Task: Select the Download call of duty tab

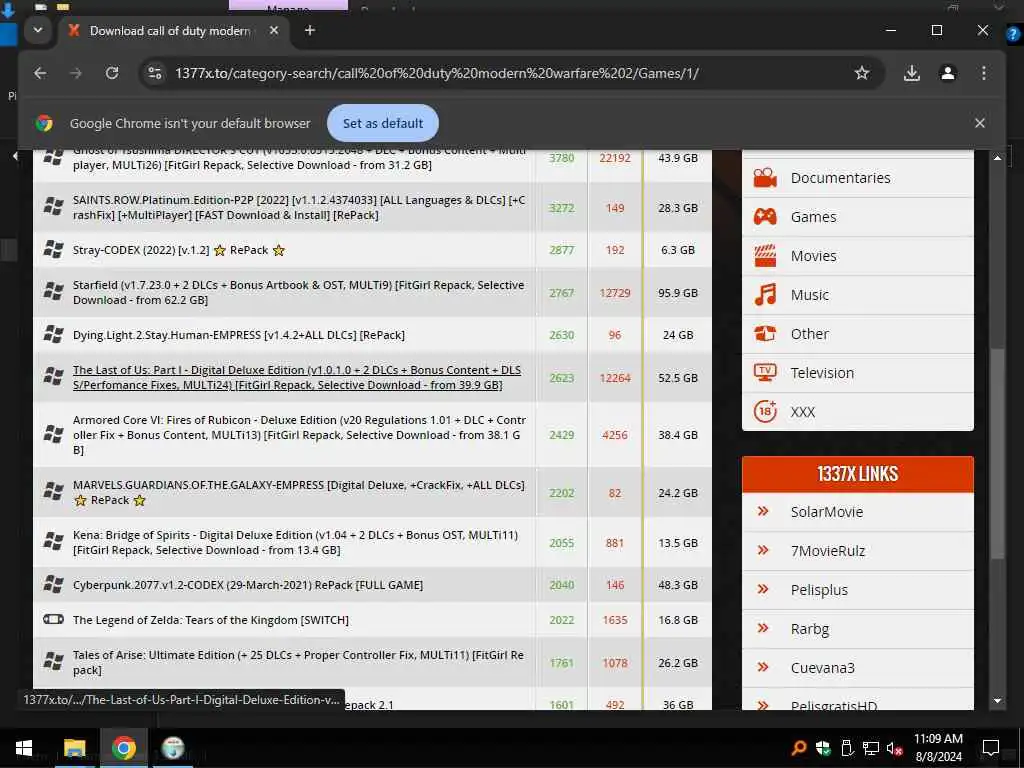Action: [x=170, y=31]
